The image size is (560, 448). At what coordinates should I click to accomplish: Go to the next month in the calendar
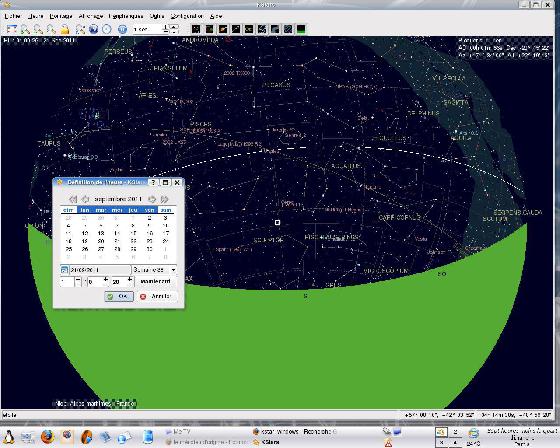(152, 199)
